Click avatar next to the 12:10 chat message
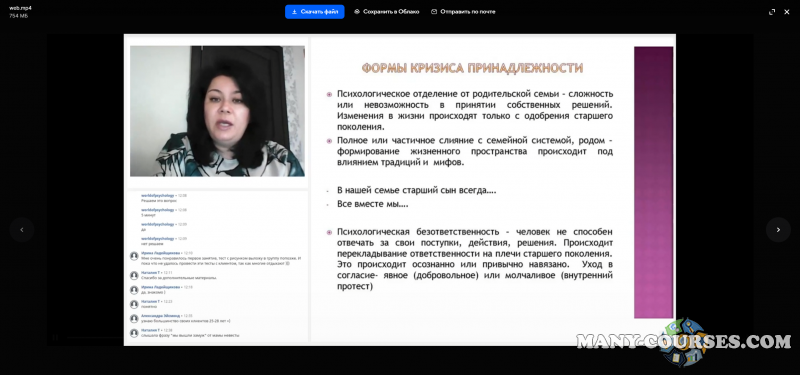Viewport: 800px width, 375px height. pos(134,256)
